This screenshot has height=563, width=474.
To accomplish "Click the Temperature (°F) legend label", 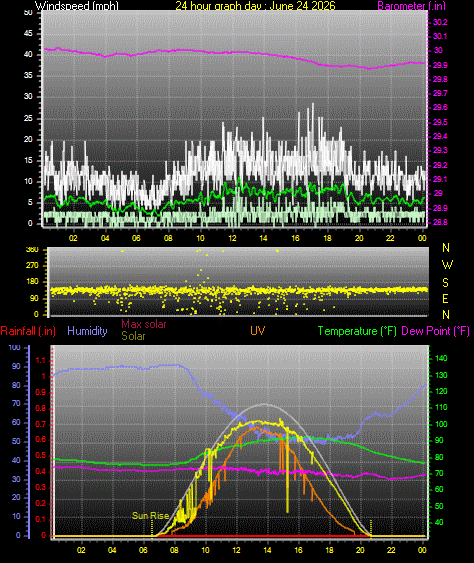I will tap(357, 331).
